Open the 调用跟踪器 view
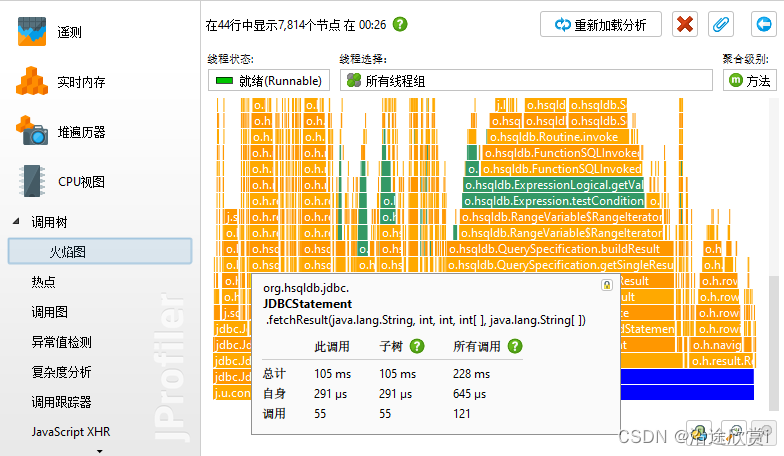 pyautogui.click(x=62, y=402)
